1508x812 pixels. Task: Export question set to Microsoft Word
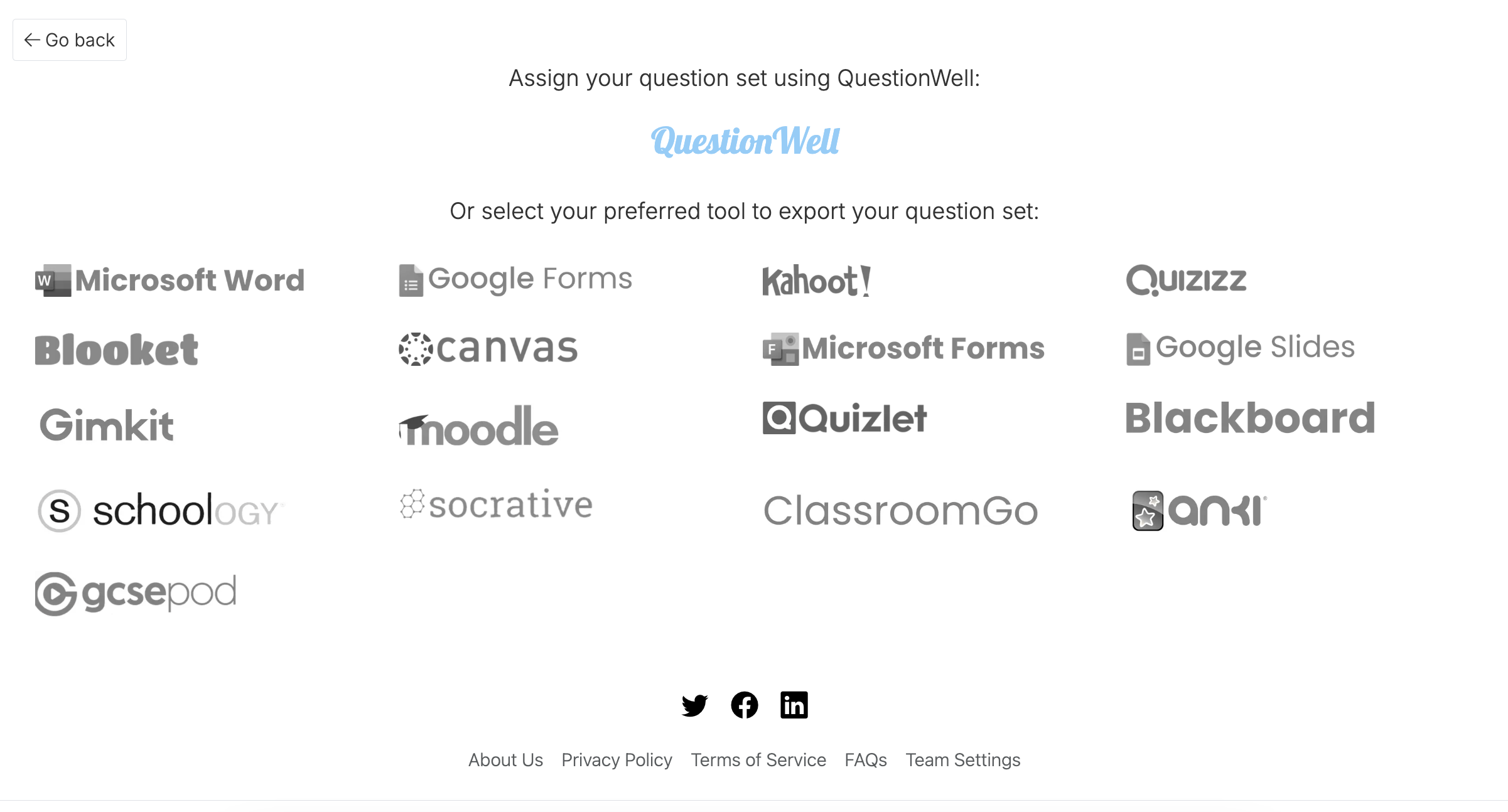pyautogui.click(x=170, y=280)
